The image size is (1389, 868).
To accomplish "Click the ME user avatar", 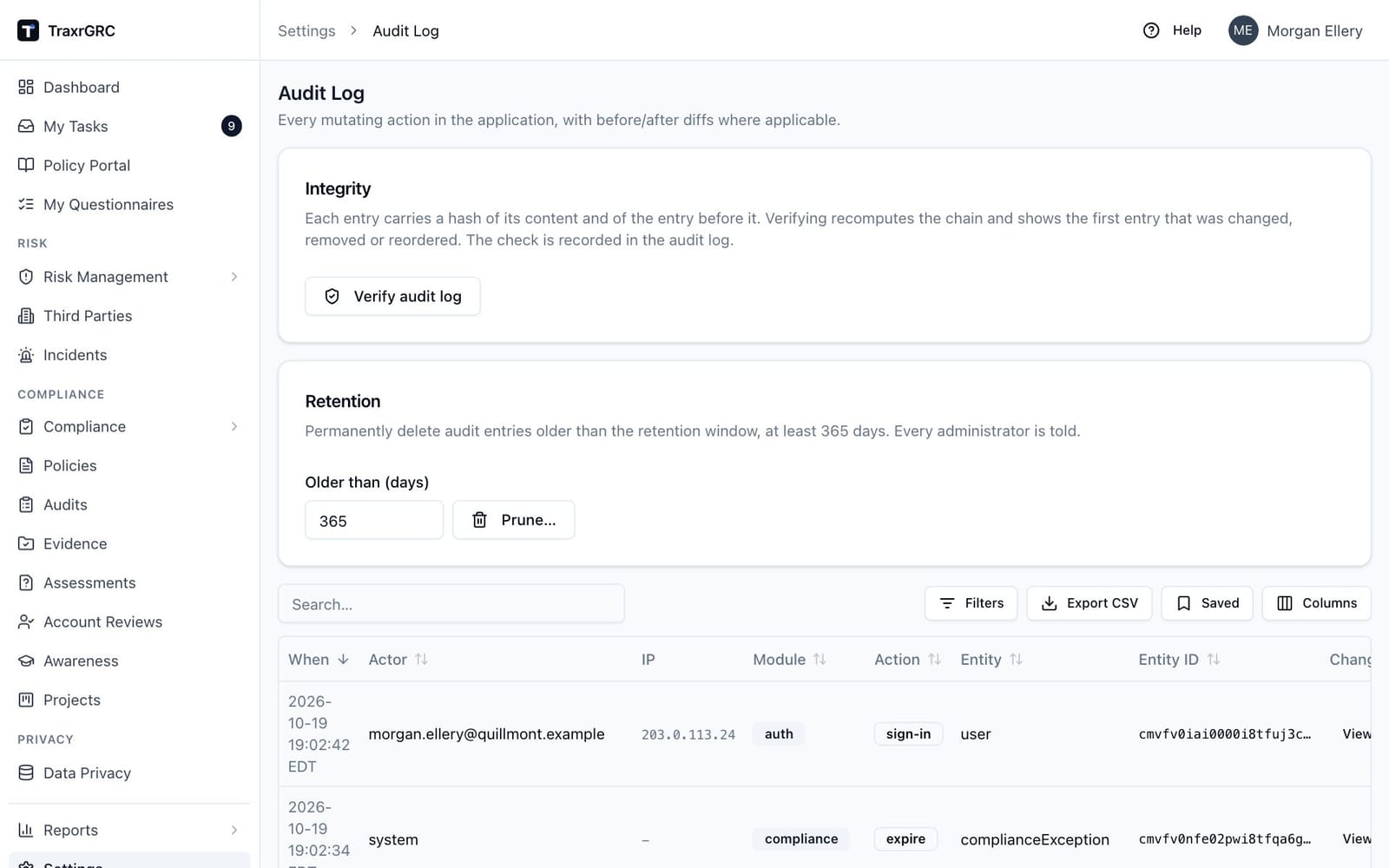I will pyautogui.click(x=1243, y=30).
